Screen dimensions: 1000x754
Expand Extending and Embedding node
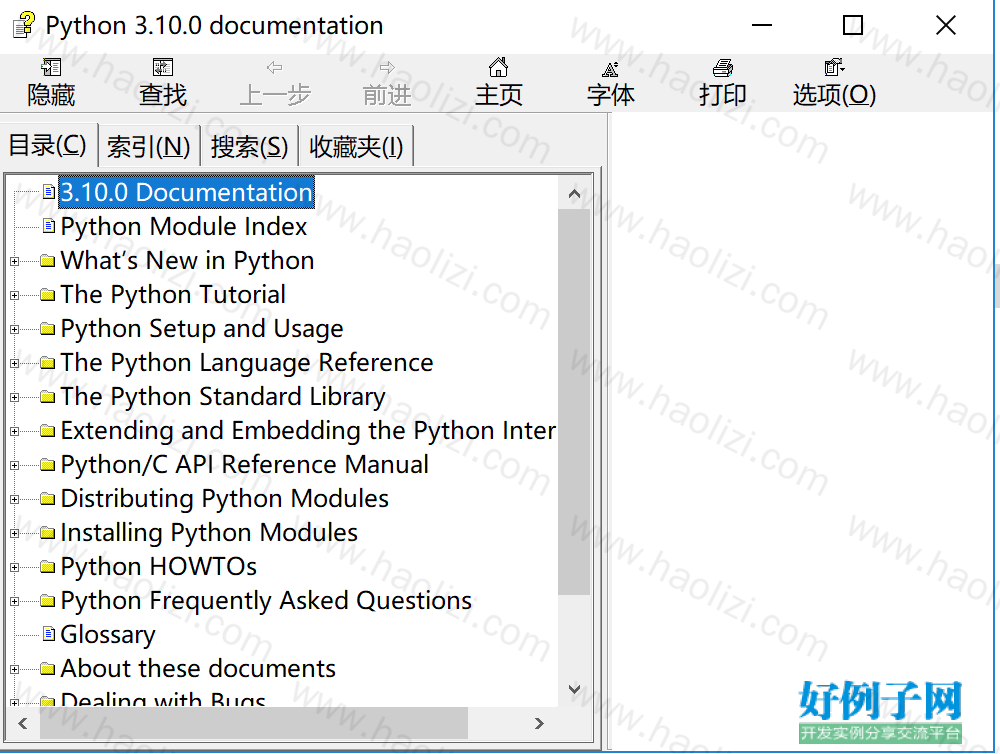click(x=15, y=432)
